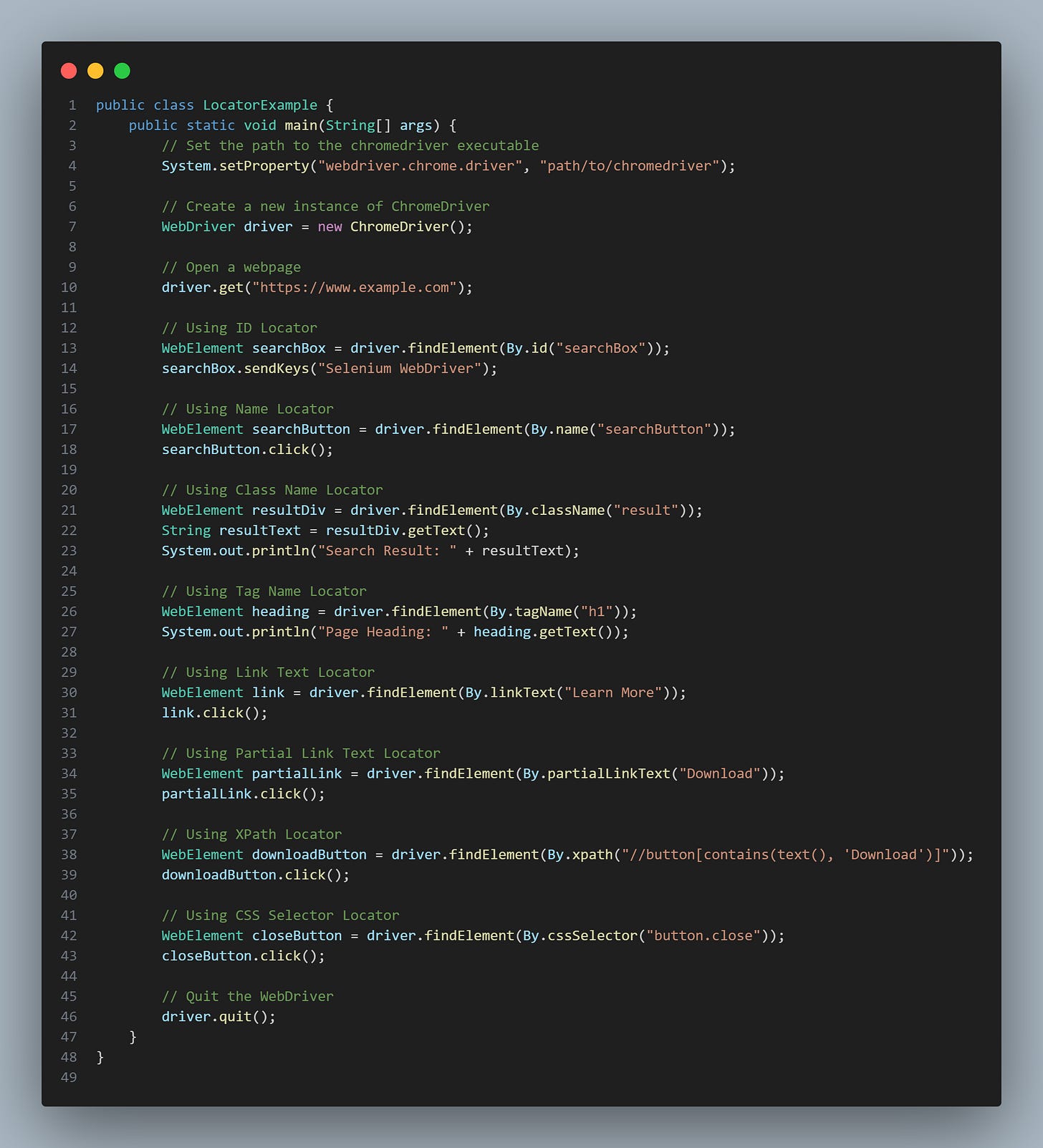Click the ChromeDriver() constructor call on line 7

(x=408, y=227)
